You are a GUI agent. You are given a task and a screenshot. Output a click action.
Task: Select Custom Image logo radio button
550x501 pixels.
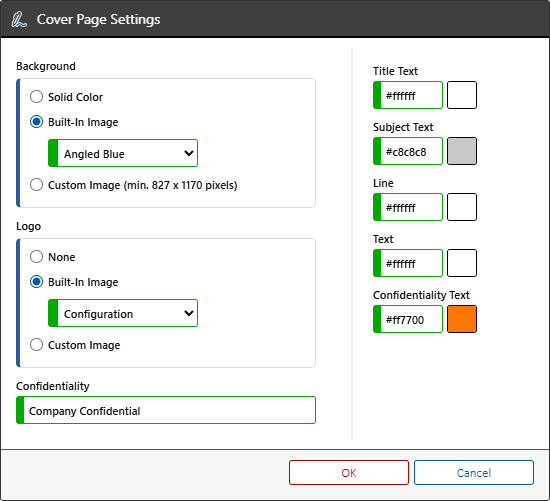pyautogui.click(x=36, y=345)
